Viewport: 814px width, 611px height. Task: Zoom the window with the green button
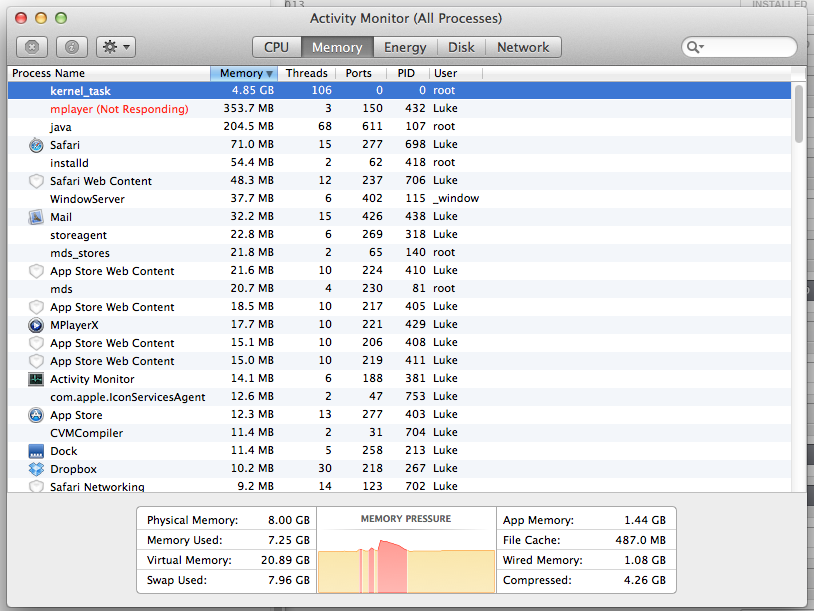click(61, 18)
